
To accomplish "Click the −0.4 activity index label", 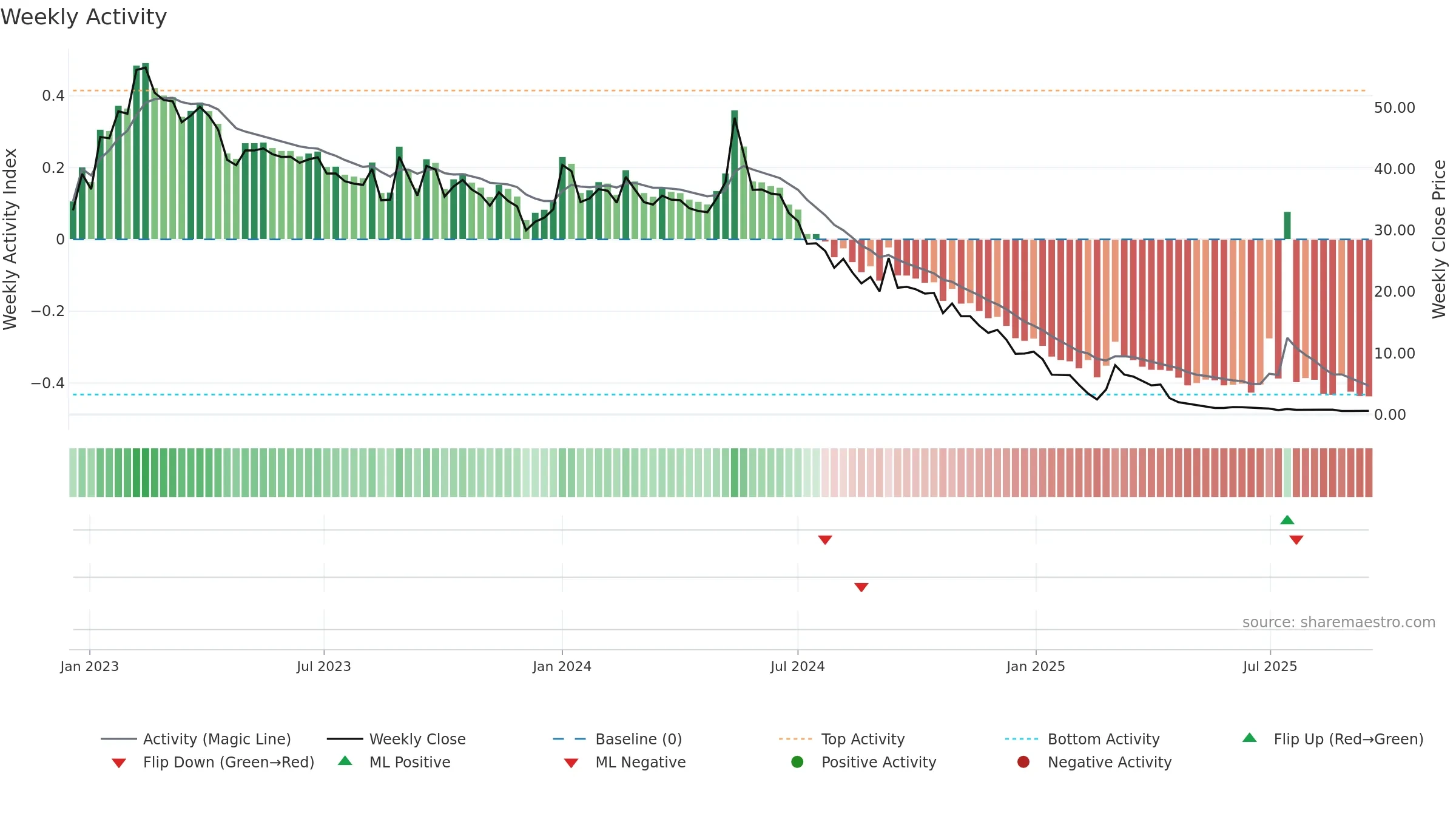I will [x=48, y=383].
